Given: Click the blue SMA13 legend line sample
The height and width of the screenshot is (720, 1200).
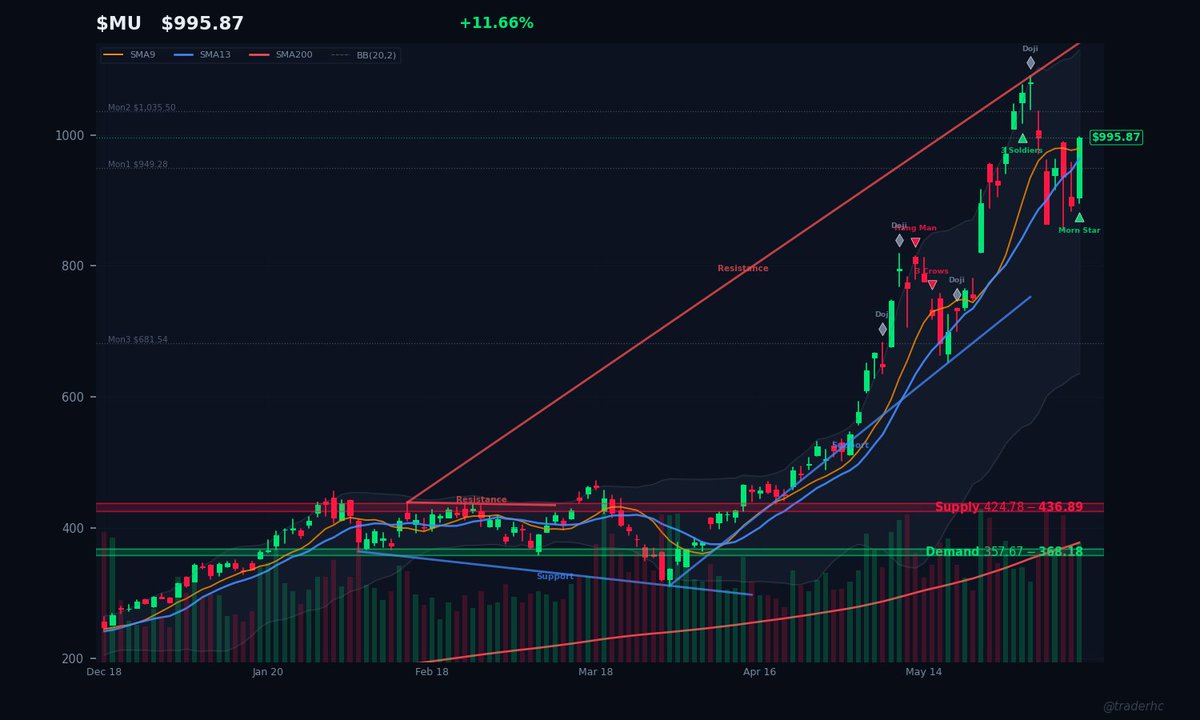Looking at the screenshot, I should 186,55.
